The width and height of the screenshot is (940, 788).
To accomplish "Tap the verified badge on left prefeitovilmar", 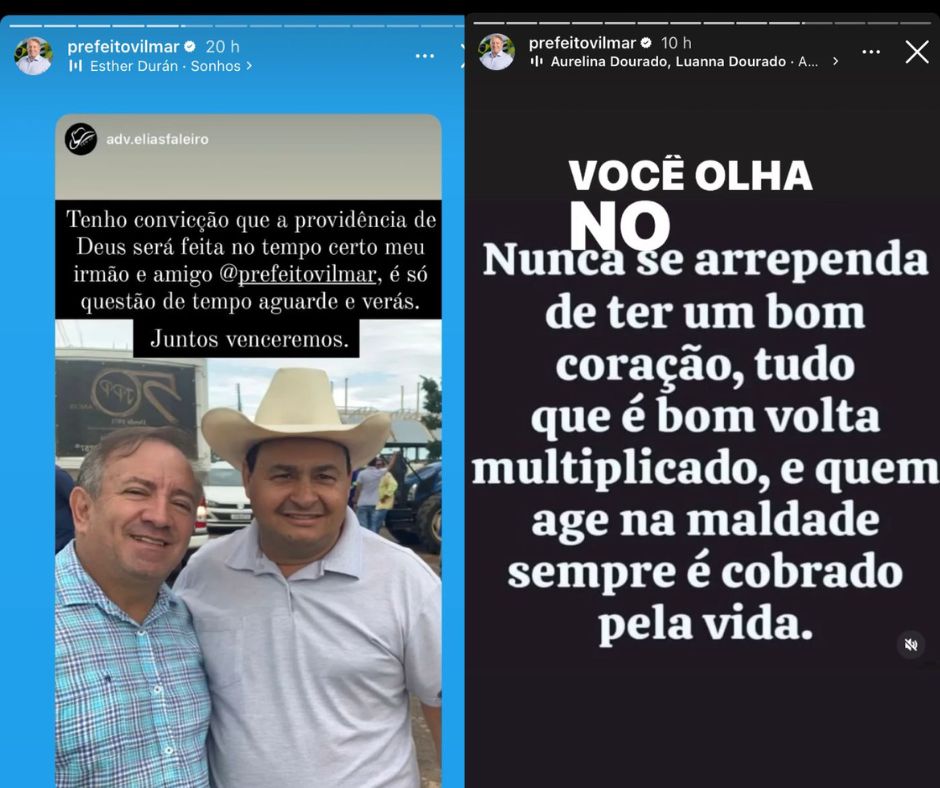I will [189, 46].
